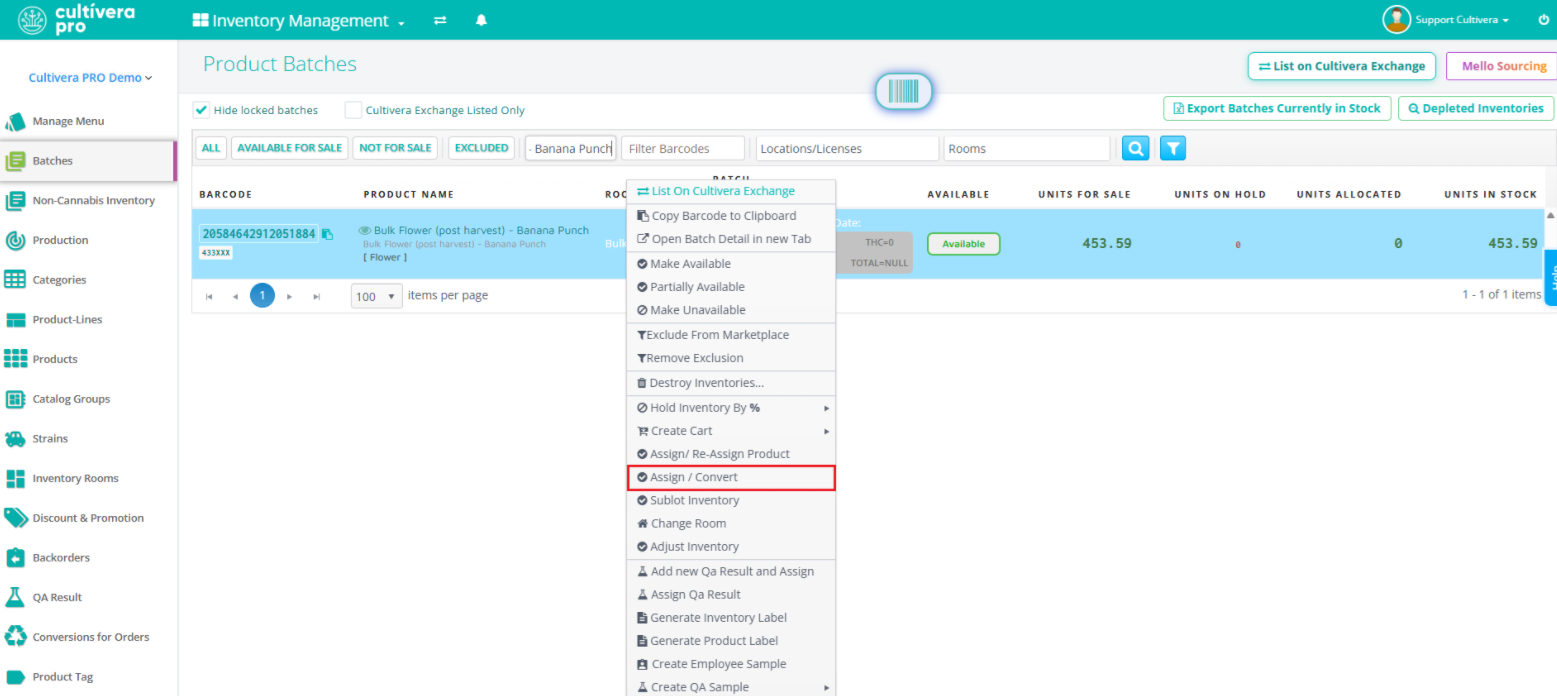The height and width of the screenshot is (696, 1557).
Task: Choose Adjust Inventory from context menu
Action: click(731, 546)
